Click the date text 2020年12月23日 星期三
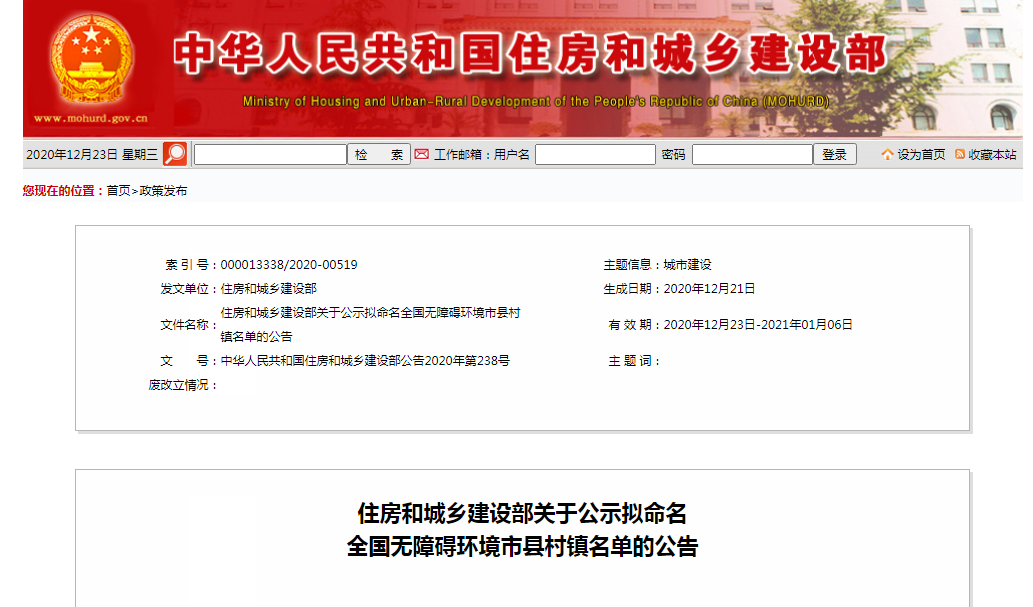 tap(92, 154)
